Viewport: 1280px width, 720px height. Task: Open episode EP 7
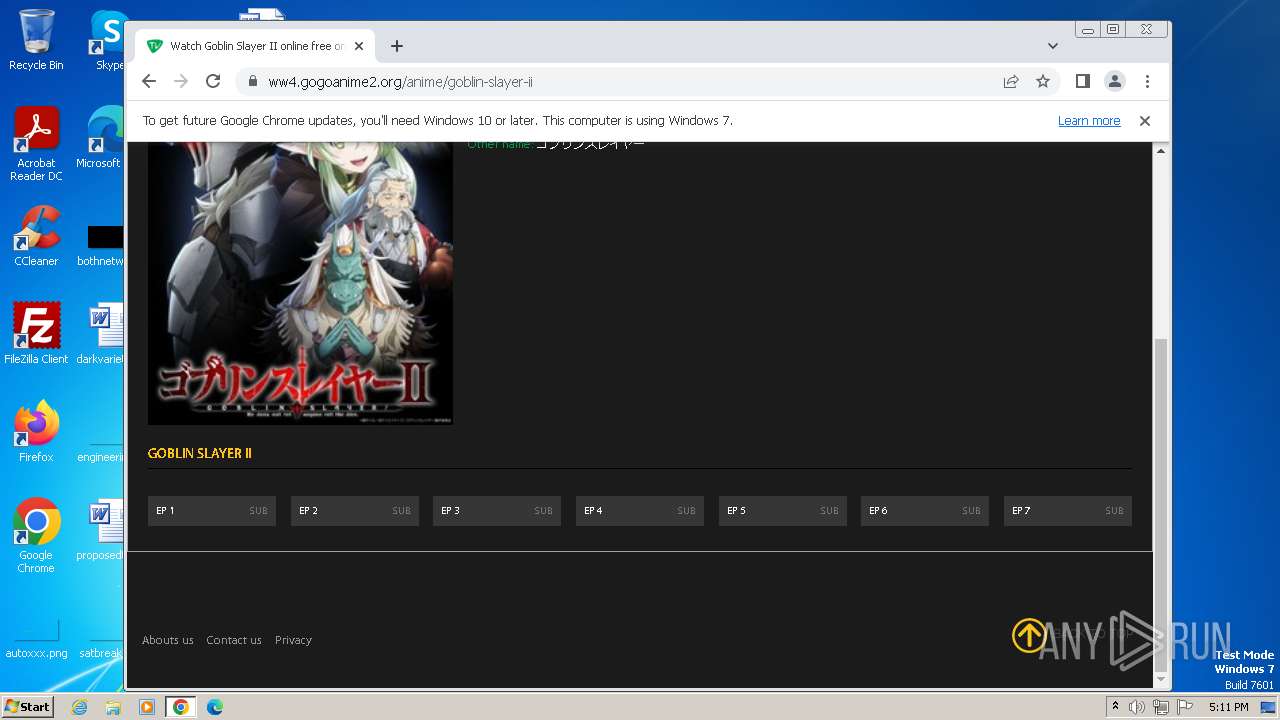1068,511
